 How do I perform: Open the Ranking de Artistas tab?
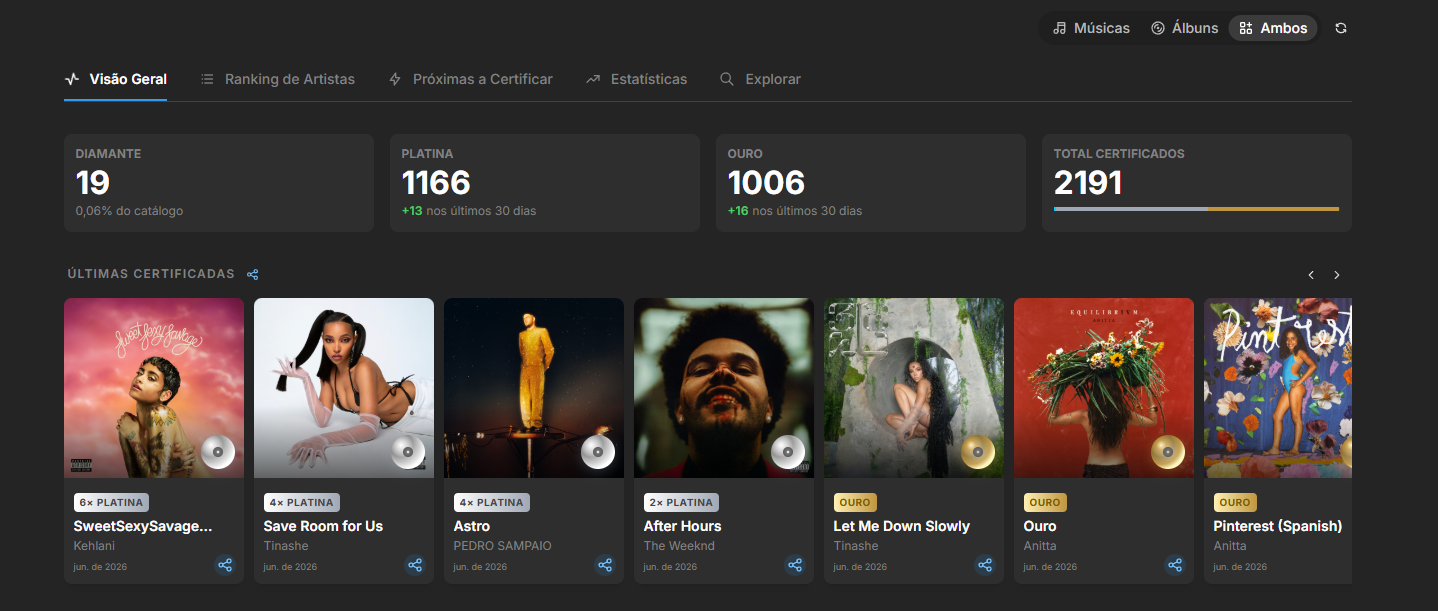point(278,79)
